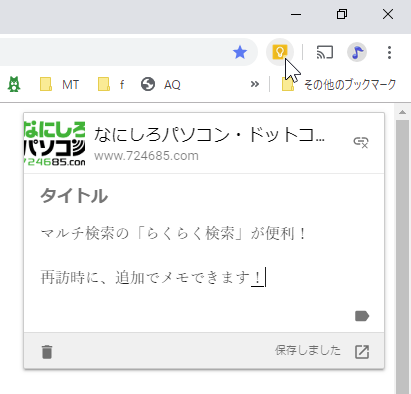Close the Chrome window
Viewport: 411px width, 394px height.
pos(388,14)
